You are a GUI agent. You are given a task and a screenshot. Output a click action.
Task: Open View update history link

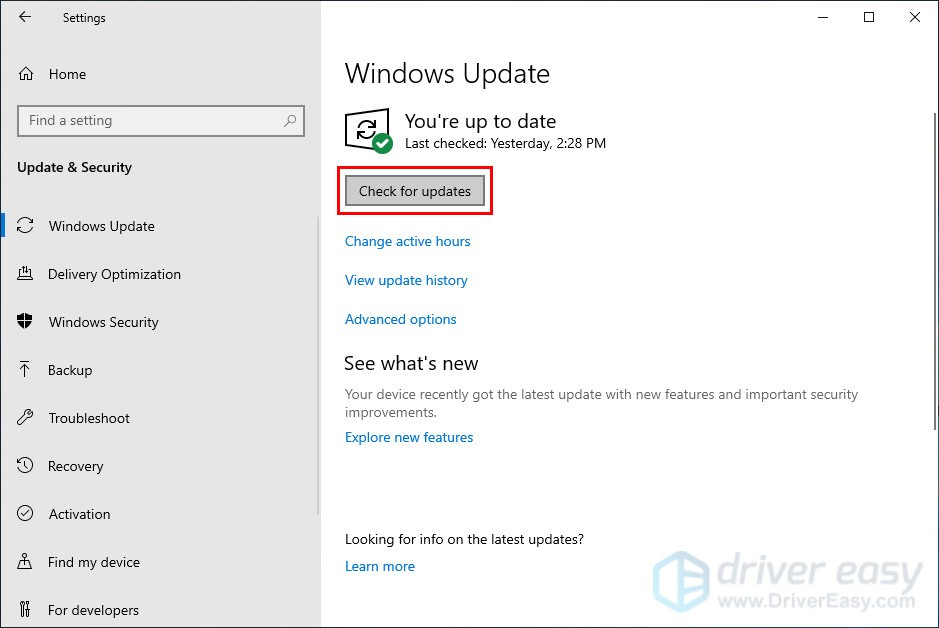tap(406, 280)
